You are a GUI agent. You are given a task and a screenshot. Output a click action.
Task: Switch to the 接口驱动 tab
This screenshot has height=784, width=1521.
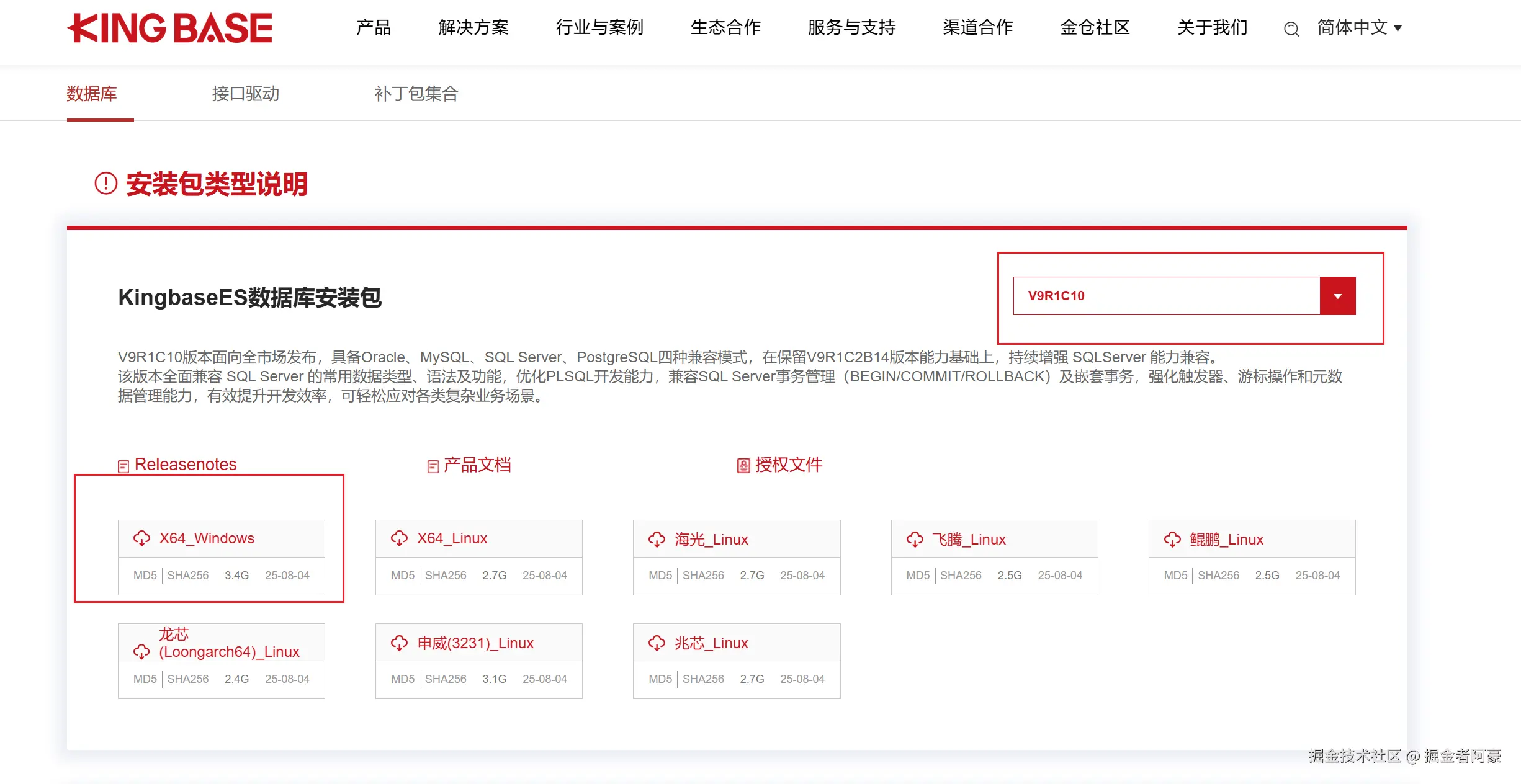(x=246, y=94)
